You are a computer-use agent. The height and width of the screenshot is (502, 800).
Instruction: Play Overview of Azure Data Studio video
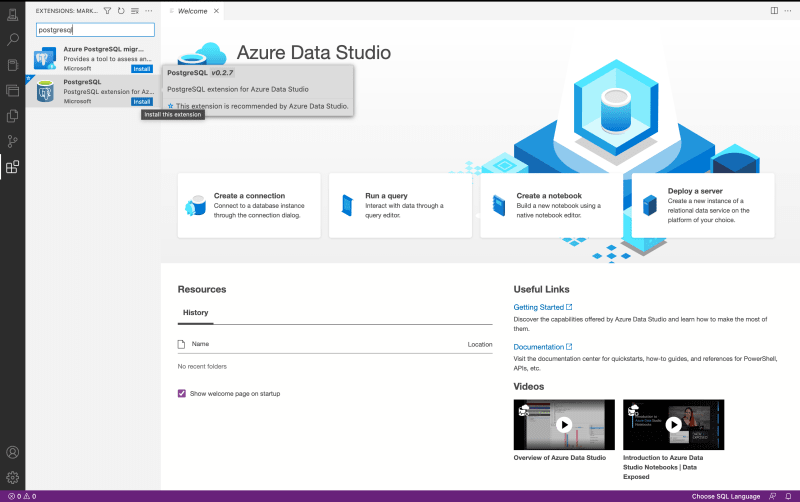(564, 424)
